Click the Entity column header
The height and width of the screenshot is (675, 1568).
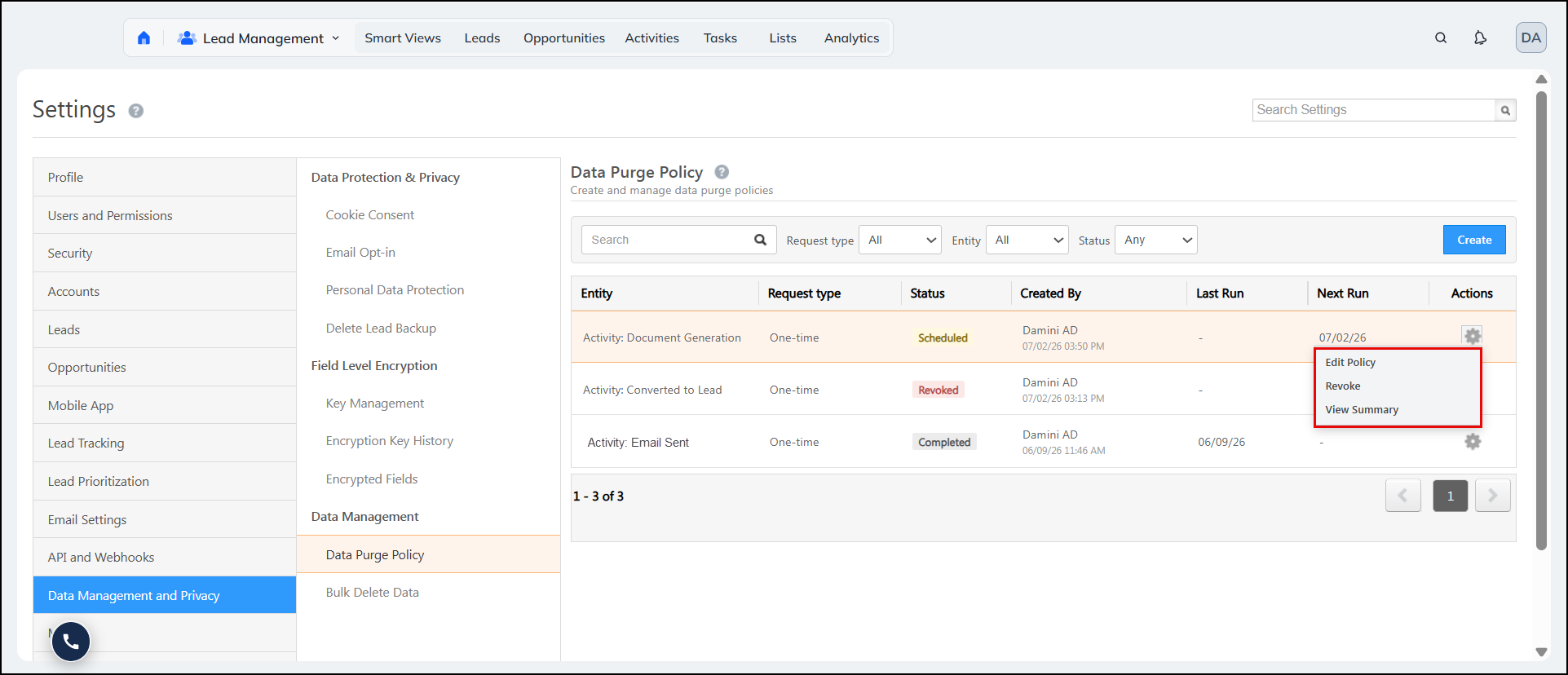596,293
